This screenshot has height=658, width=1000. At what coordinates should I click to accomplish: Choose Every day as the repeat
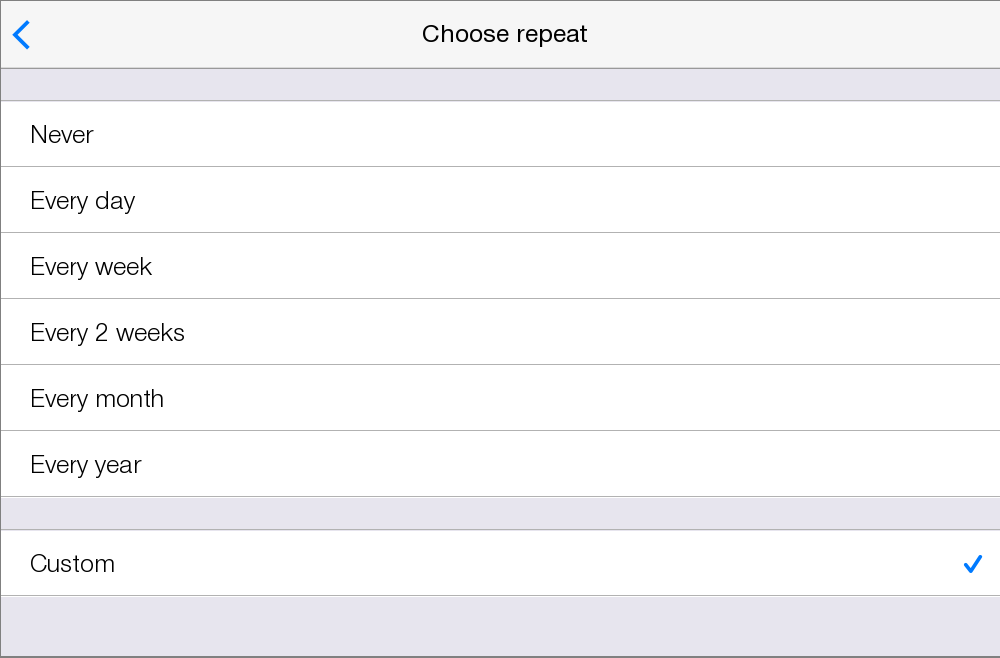[500, 200]
